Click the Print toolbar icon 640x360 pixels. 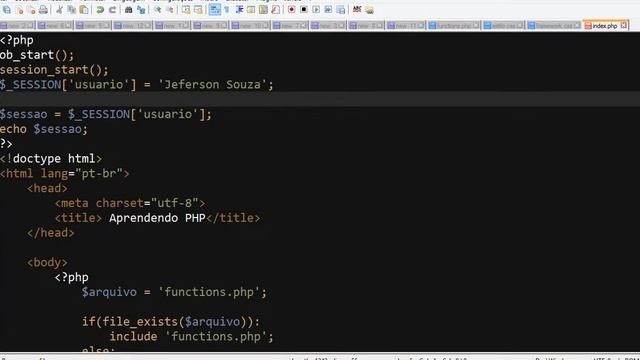click(x=43, y=10)
